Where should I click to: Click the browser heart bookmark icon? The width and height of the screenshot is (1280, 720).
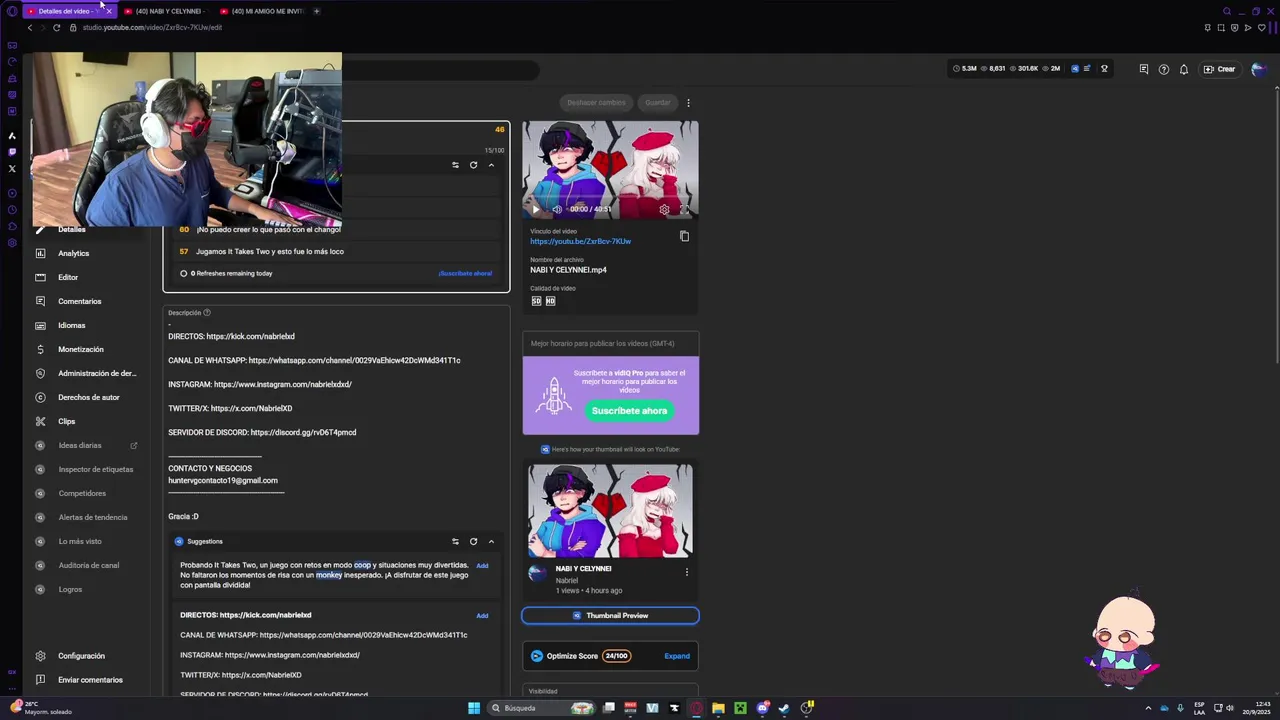1261,27
